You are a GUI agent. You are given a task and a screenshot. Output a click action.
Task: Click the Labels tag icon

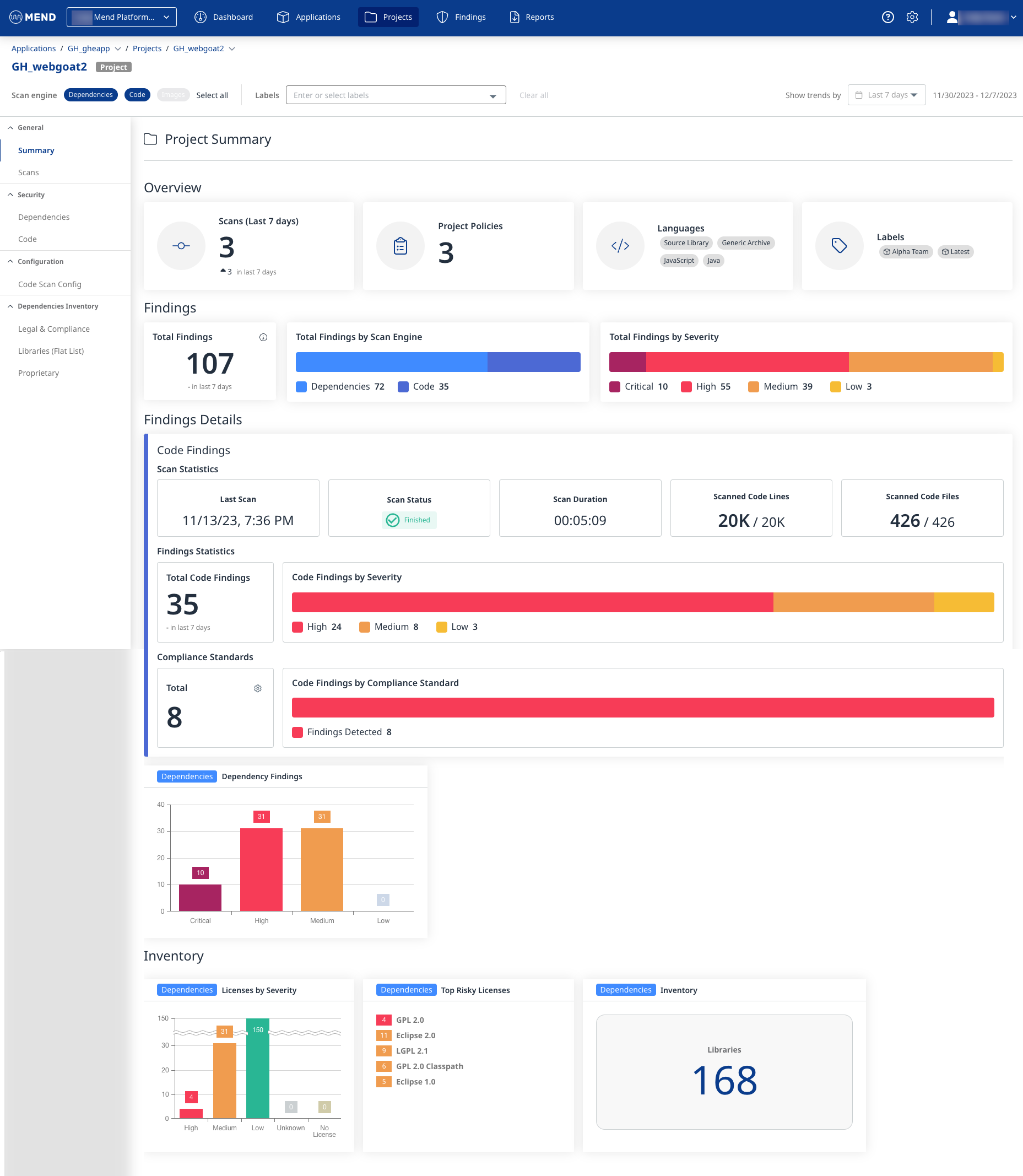[x=838, y=246]
